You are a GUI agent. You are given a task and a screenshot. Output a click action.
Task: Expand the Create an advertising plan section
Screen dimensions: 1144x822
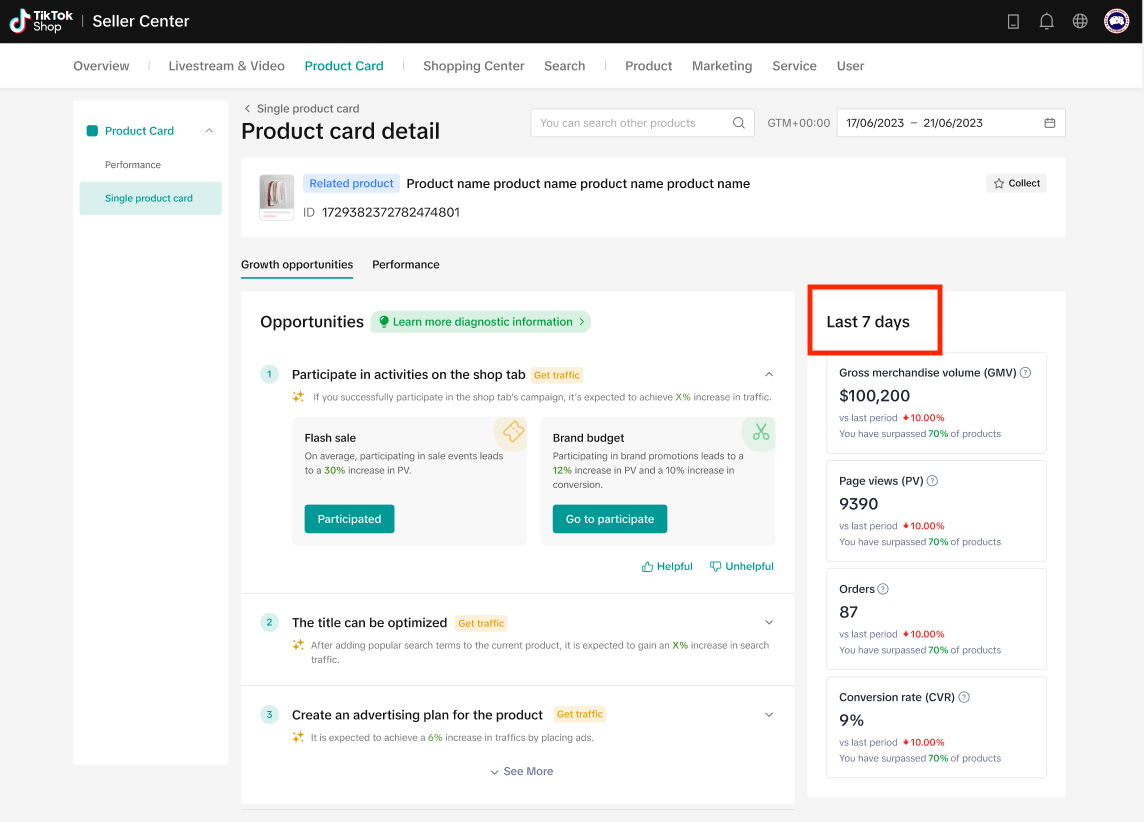pyautogui.click(x=768, y=715)
